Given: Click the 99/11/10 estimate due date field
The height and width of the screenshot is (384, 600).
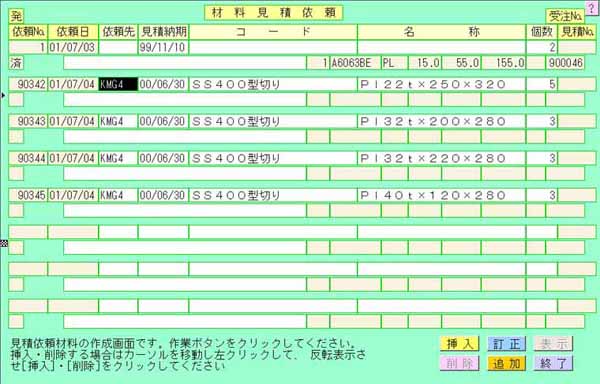Looking at the screenshot, I should pos(163,47).
